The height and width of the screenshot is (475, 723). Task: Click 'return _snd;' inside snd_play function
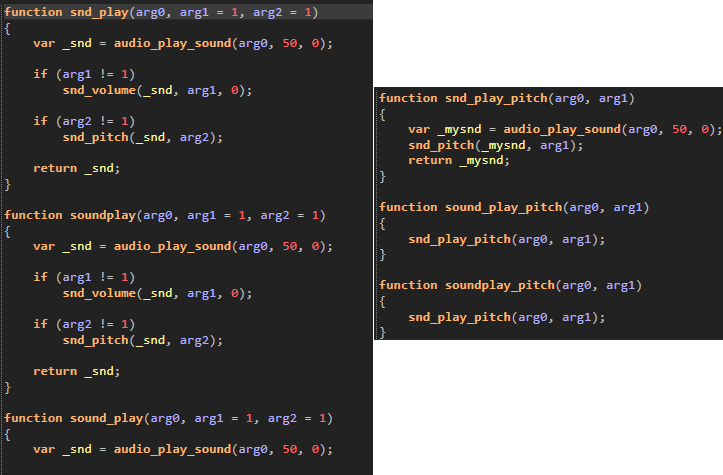pos(77,168)
